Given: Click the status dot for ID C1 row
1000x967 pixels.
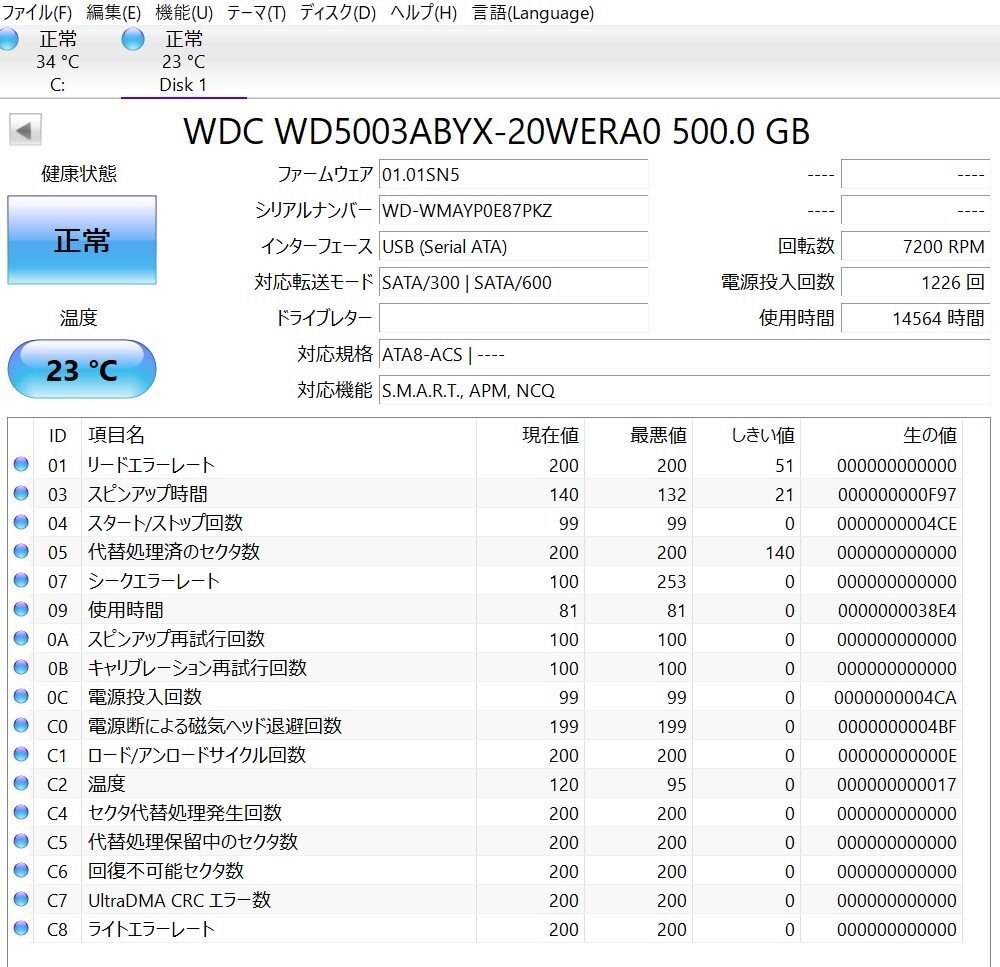Looking at the screenshot, I should [21, 755].
